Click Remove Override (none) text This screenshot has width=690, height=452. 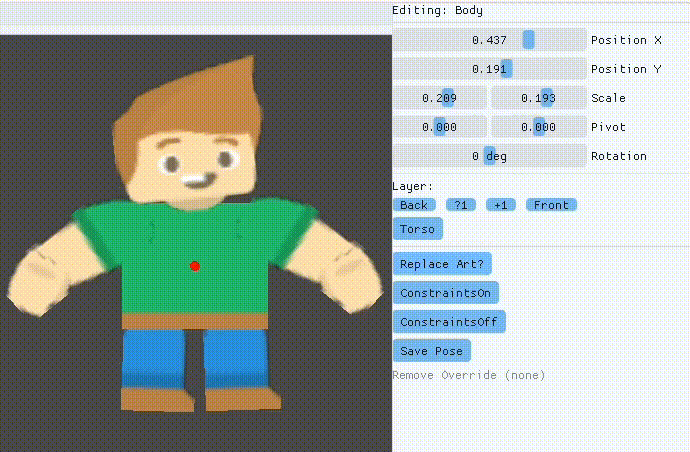[468, 375]
